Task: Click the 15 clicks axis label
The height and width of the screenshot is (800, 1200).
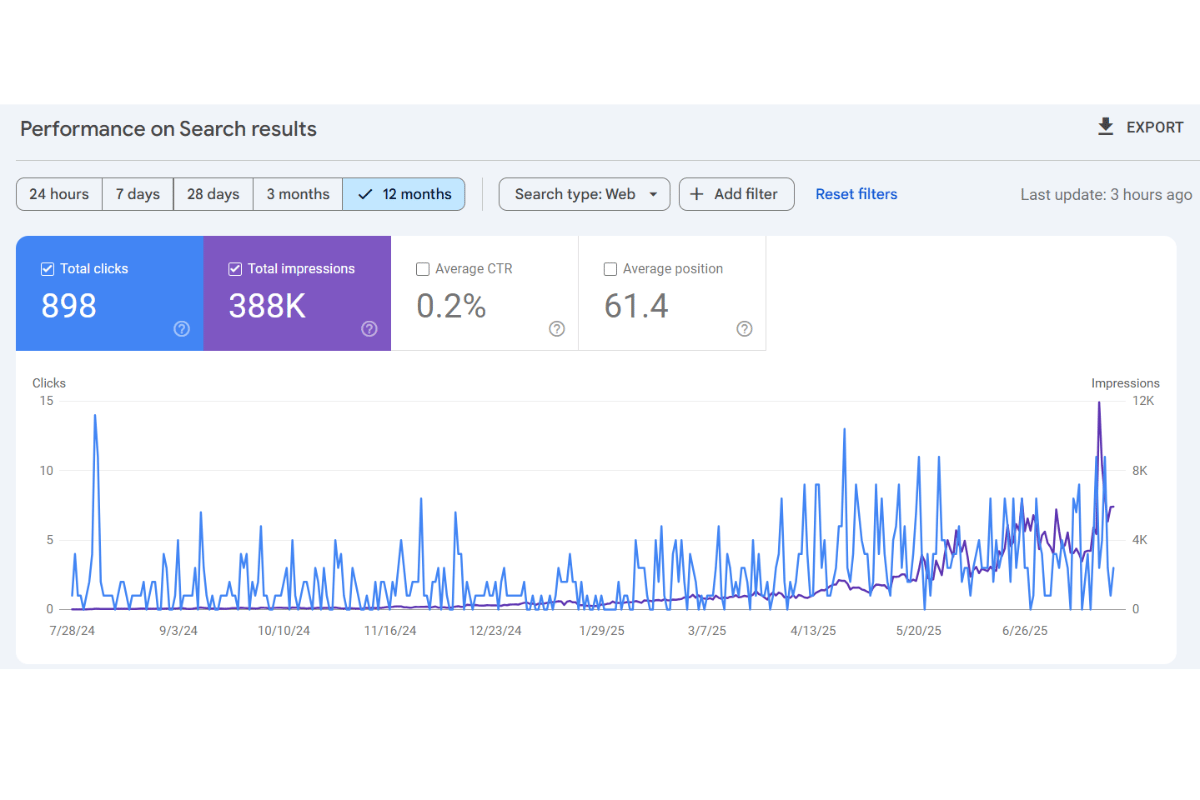Action: pos(46,401)
